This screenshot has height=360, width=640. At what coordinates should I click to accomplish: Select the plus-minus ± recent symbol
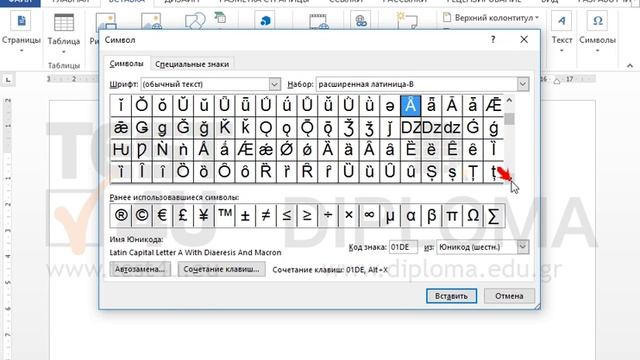pyautogui.click(x=245, y=216)
